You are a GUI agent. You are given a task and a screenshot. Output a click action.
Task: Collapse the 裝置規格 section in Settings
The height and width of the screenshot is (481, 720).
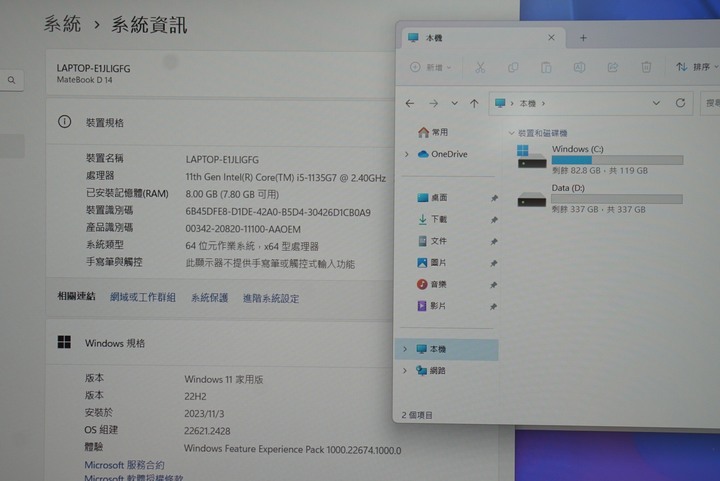pyautogui.click(x=220, y=123)
